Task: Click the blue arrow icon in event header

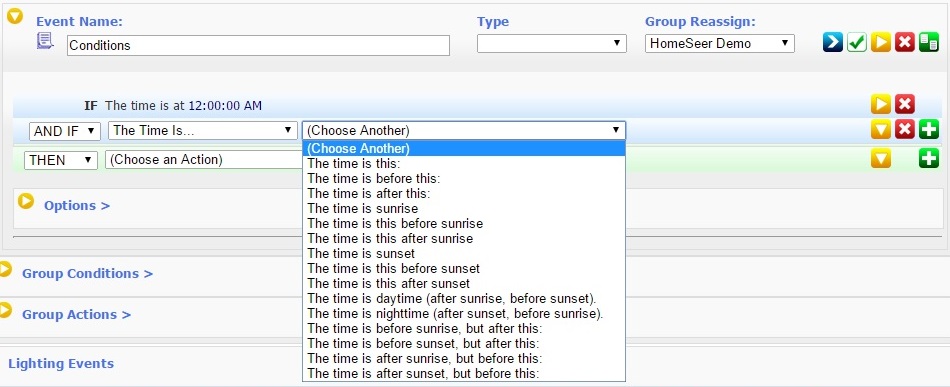Action: click(832, 42)
